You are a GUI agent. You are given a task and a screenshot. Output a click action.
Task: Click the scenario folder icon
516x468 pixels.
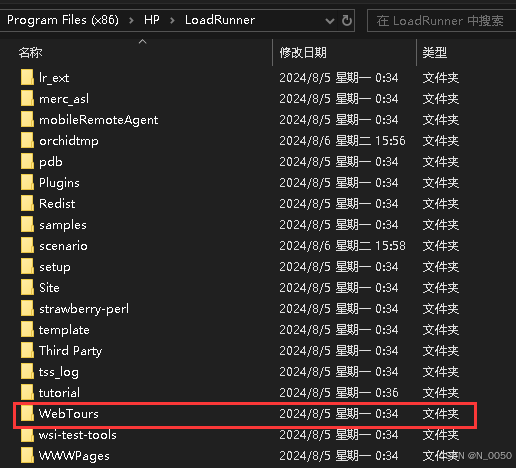point(27,245)
